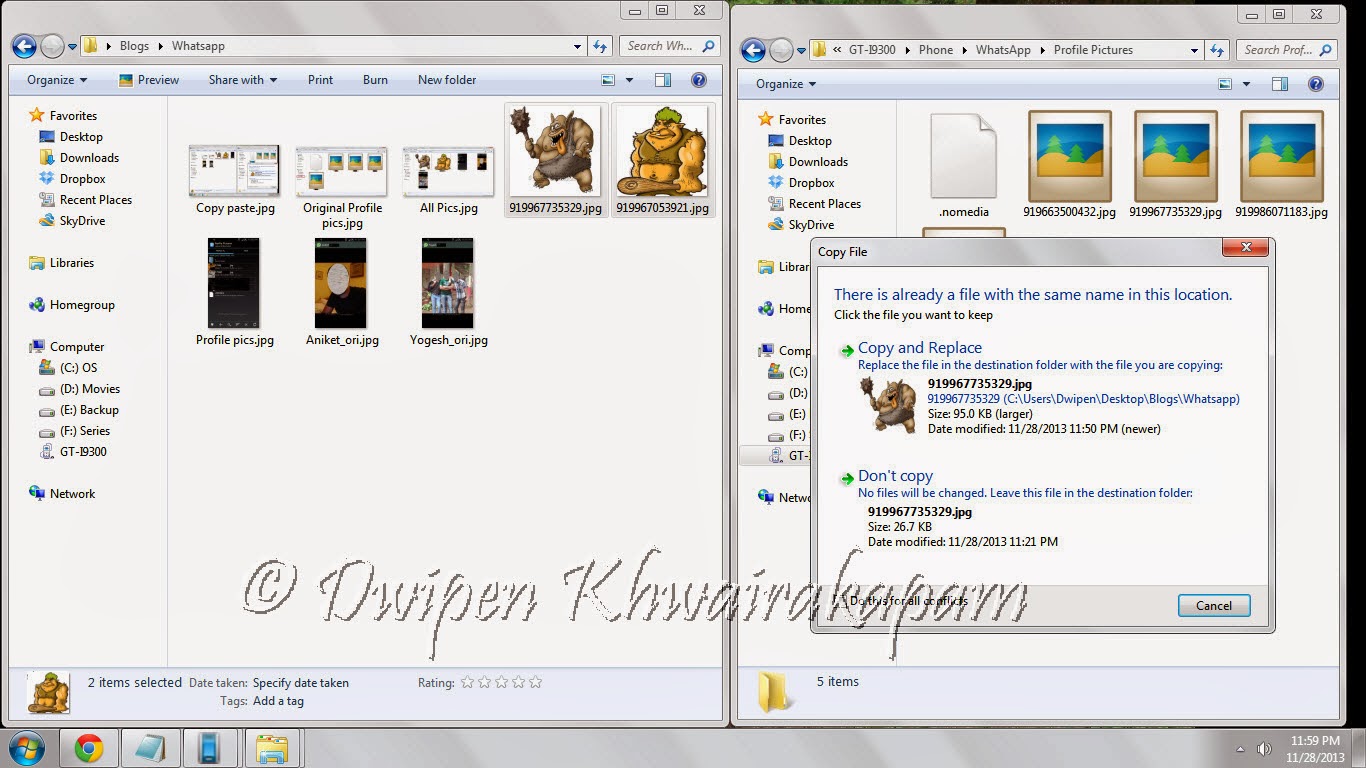The width and height of the screenshot is (1366, 768).
Task: Expand the Share with dropdown
Action: (243, 80)
